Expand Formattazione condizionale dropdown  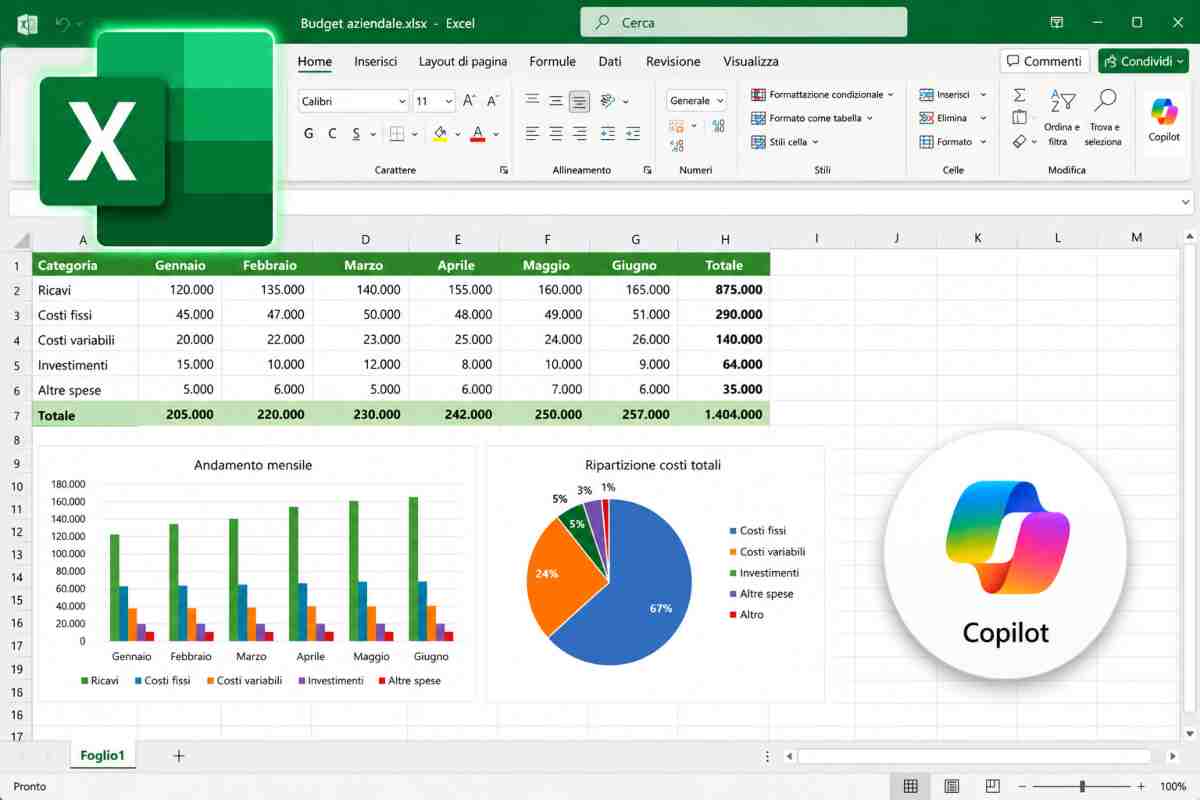pyautogui.click(x=825, y=94)
